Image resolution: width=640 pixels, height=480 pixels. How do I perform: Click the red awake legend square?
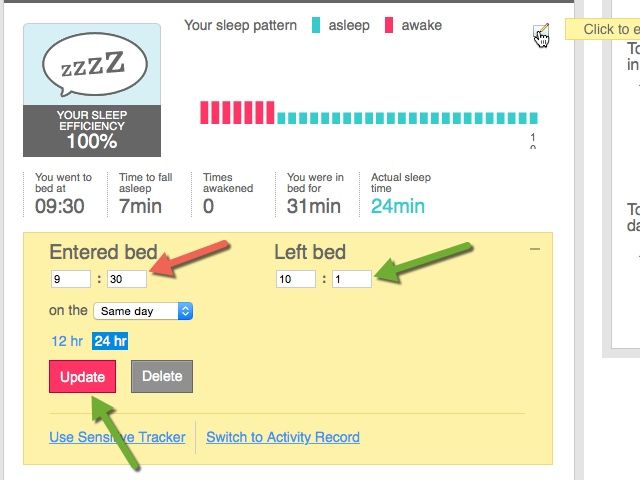[x=389, y=25]
